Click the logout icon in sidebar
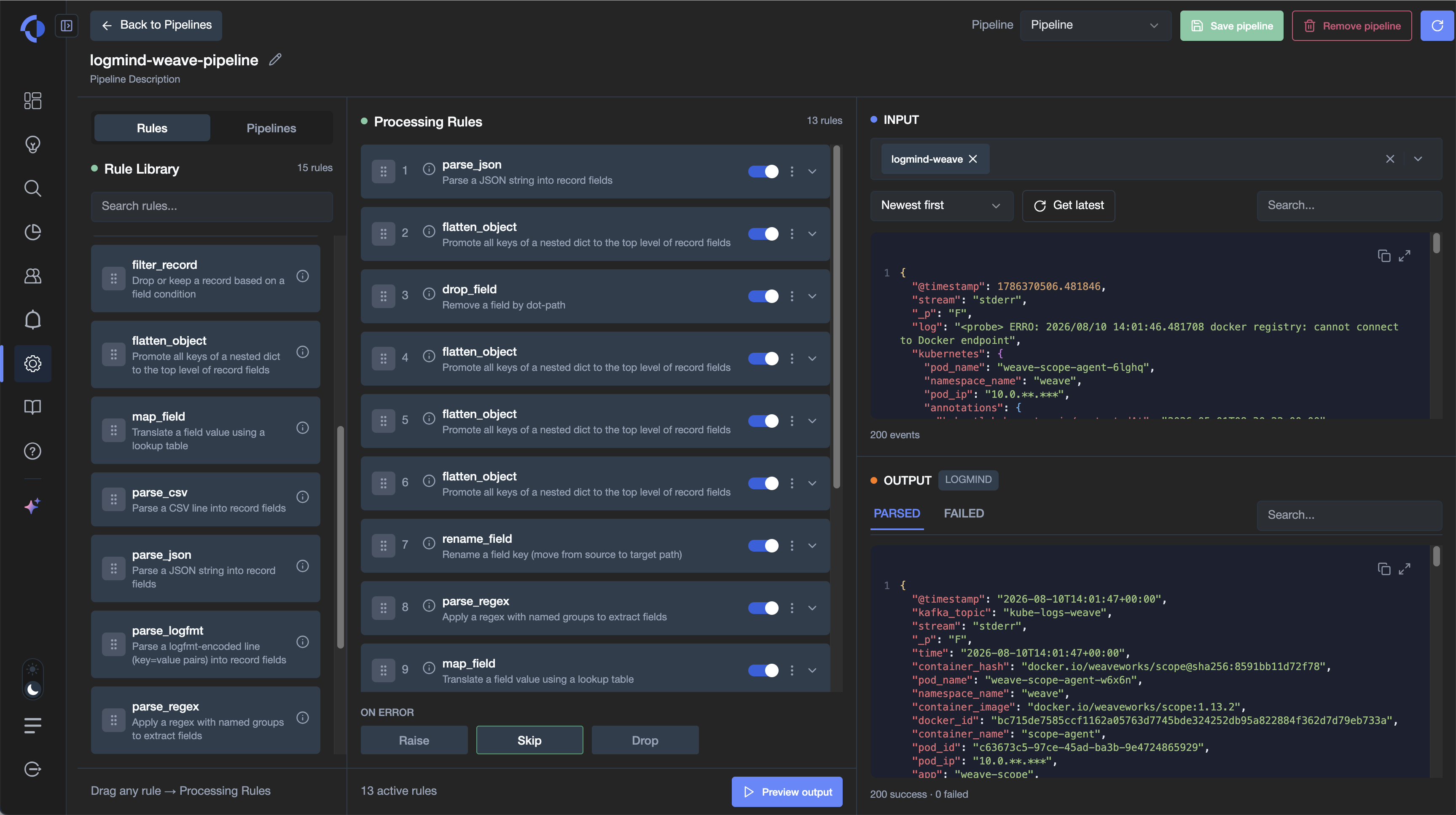This screenshot has height=815, width=1456. 33,769
